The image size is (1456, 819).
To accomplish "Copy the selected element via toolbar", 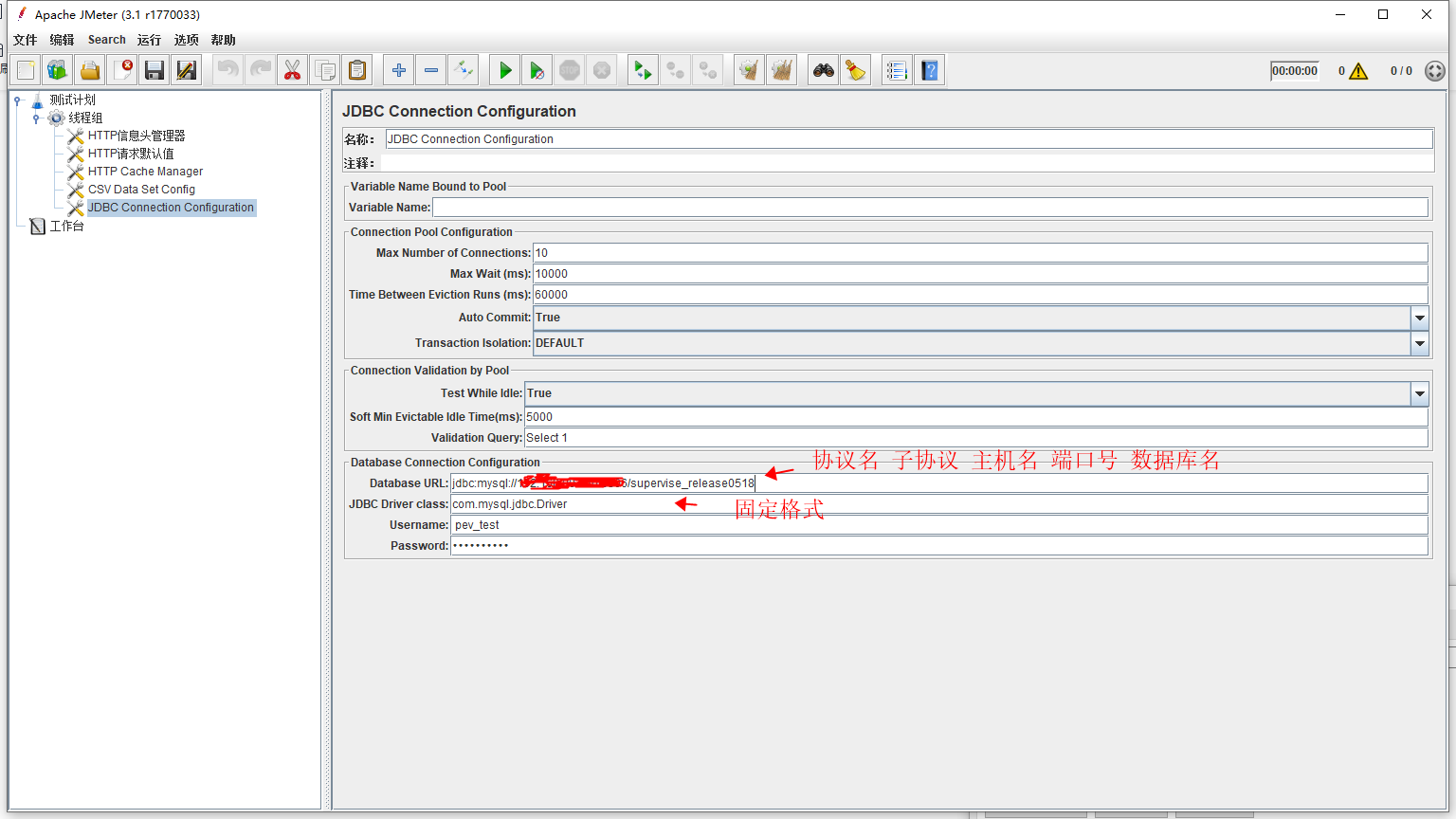I will click(324, 70).
